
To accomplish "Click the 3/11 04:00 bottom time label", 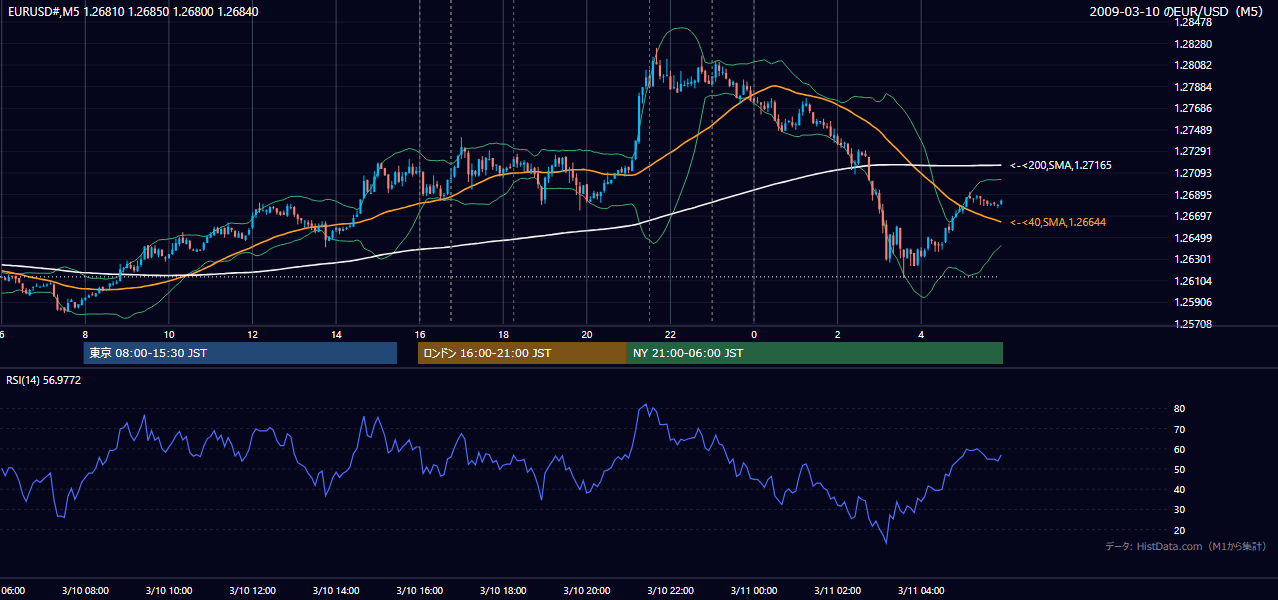I will click(920, 590).
